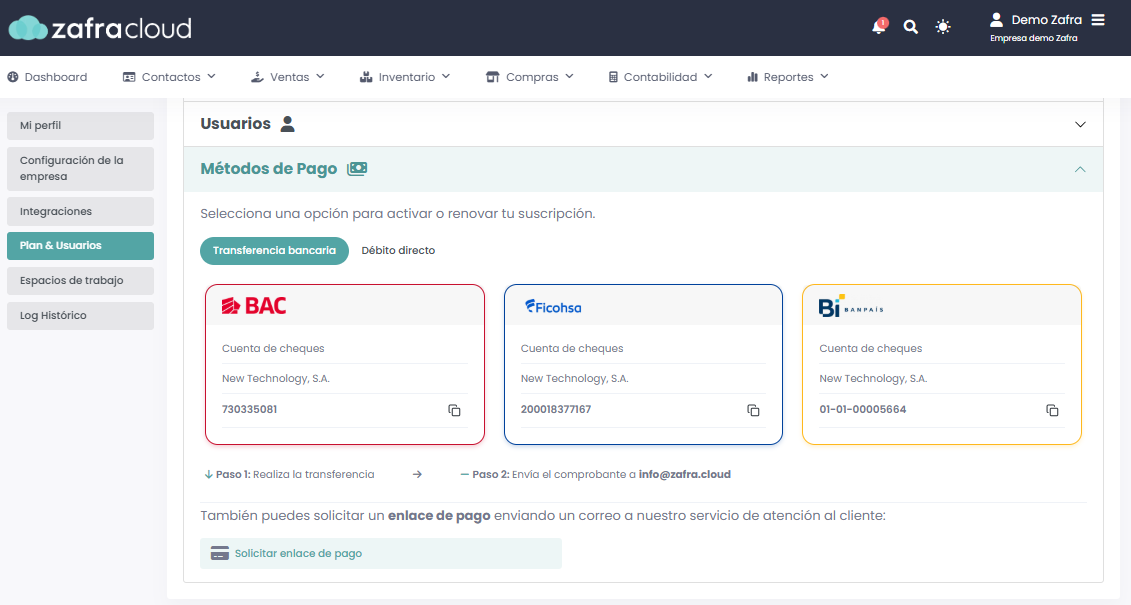The height and width of the screenshot is (605, 1131).
Task: Click the Métodos de Pago heading
Action: coord(268,169)
